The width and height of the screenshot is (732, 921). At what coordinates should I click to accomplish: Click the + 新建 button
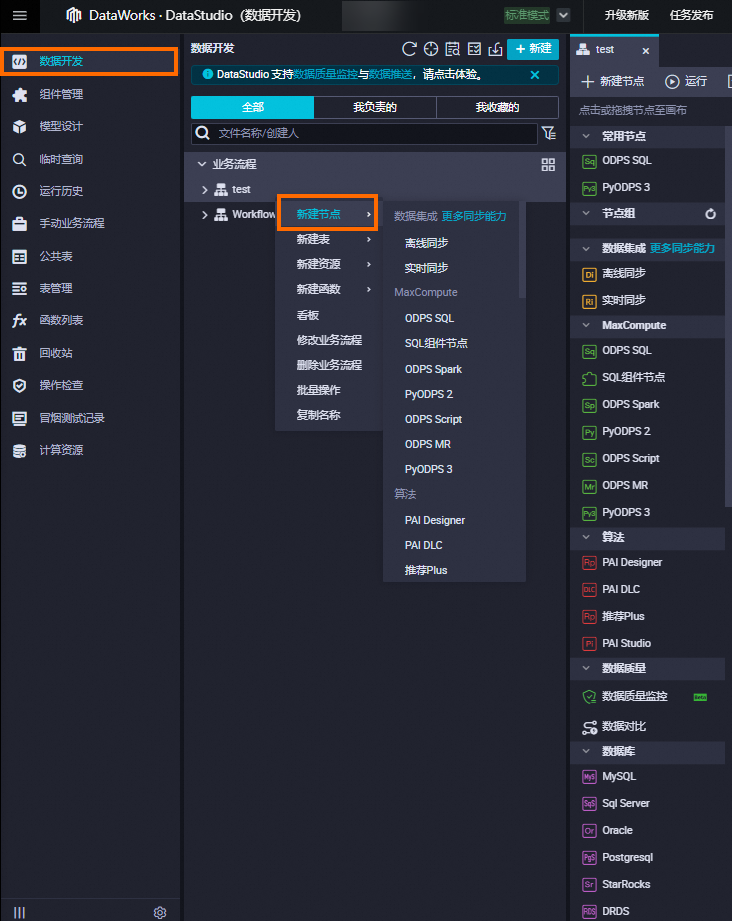click(533, 49)
